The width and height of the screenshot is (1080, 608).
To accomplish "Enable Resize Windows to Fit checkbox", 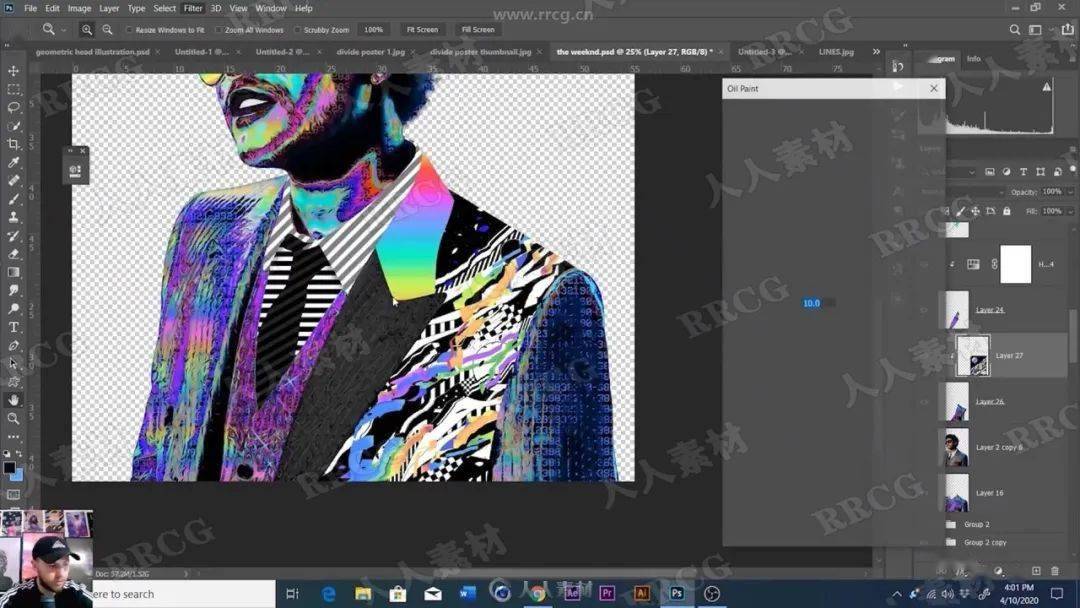I will (129, 30).
